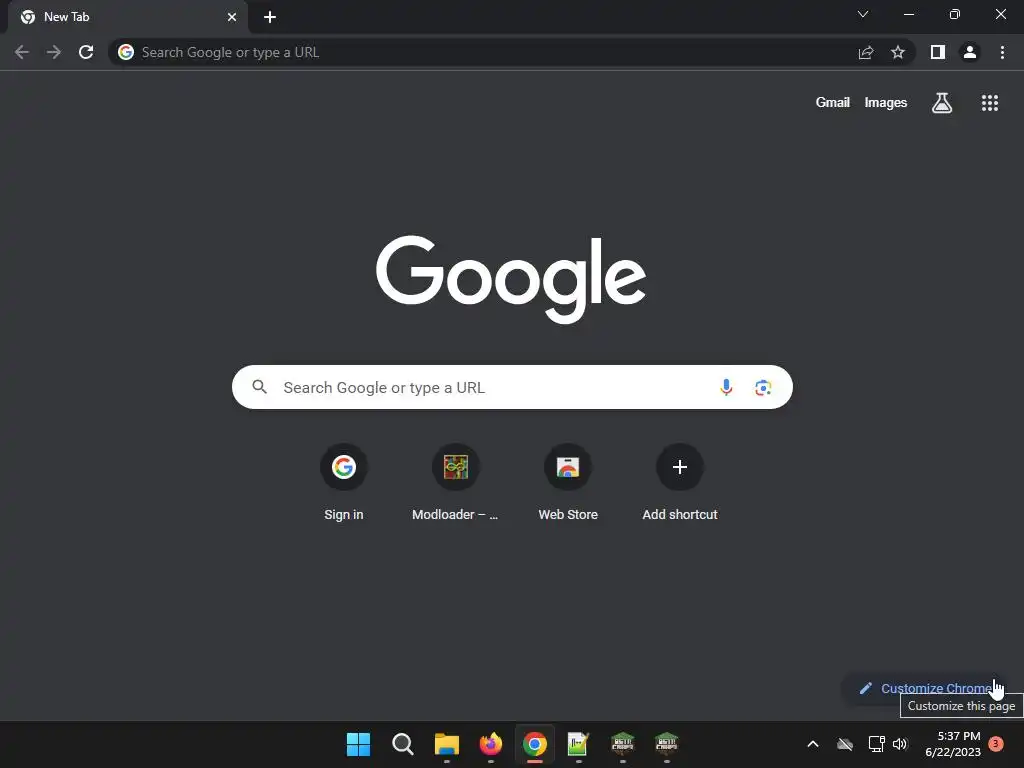Click the cloud sync tray icon
Screen dimensions: 1024x768
click(x=844, y=744)
